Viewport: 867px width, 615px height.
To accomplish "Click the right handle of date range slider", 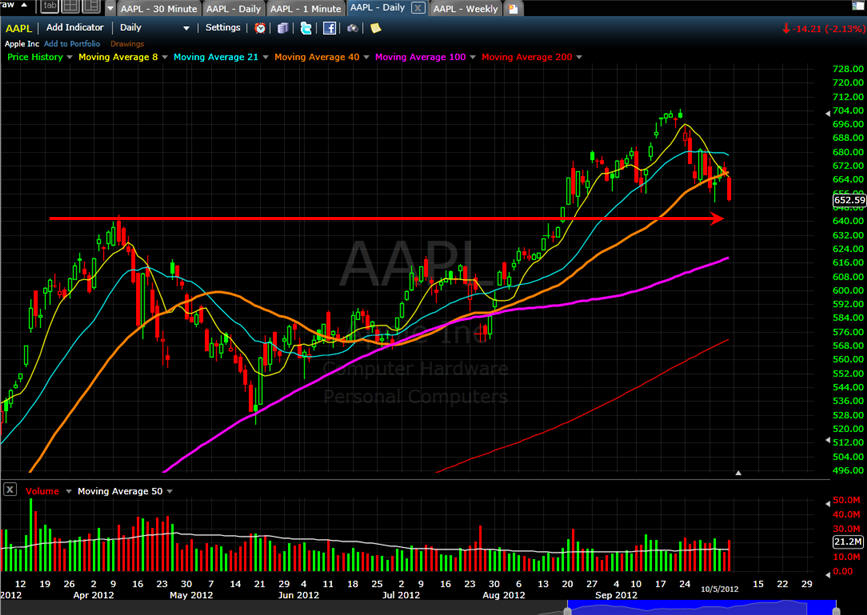I will [x=837, y=609].
